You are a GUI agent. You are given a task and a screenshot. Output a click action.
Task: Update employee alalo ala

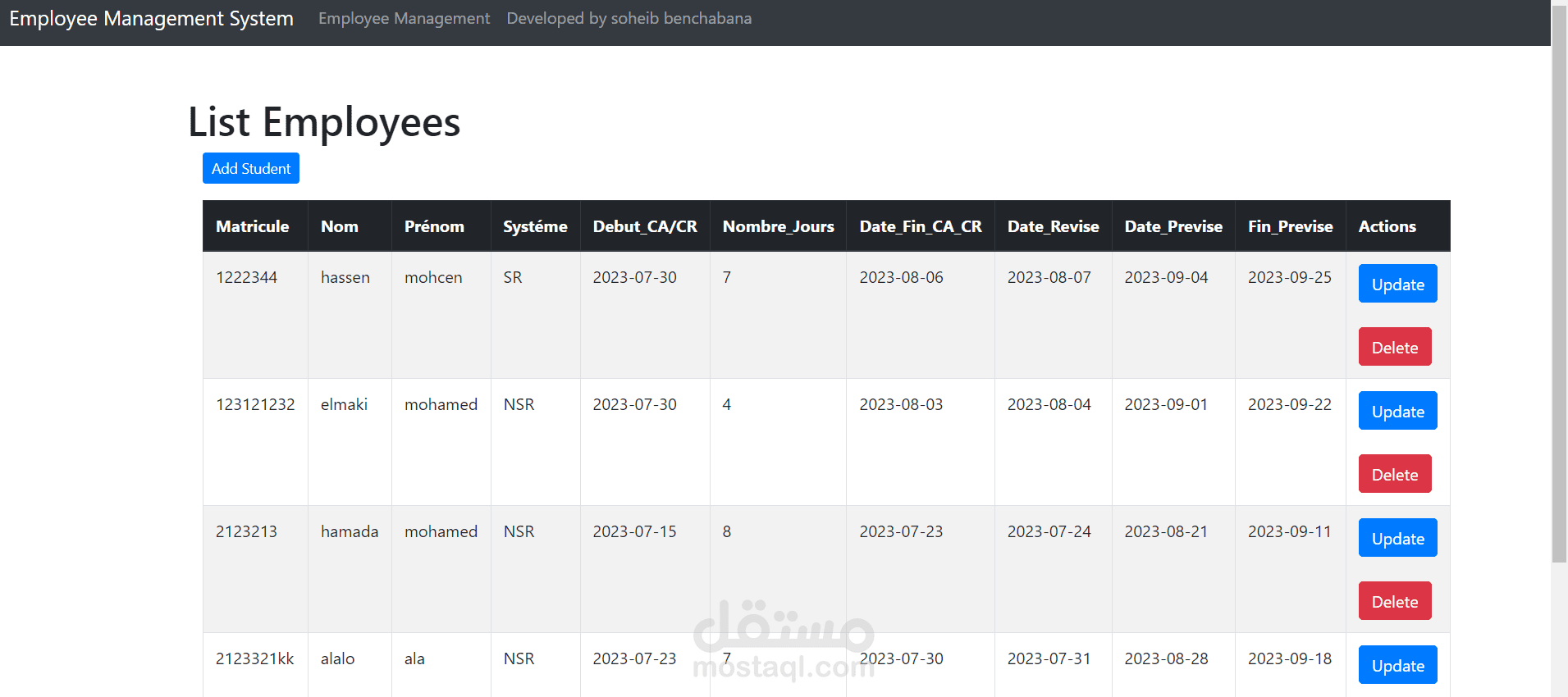point(1397,665)
